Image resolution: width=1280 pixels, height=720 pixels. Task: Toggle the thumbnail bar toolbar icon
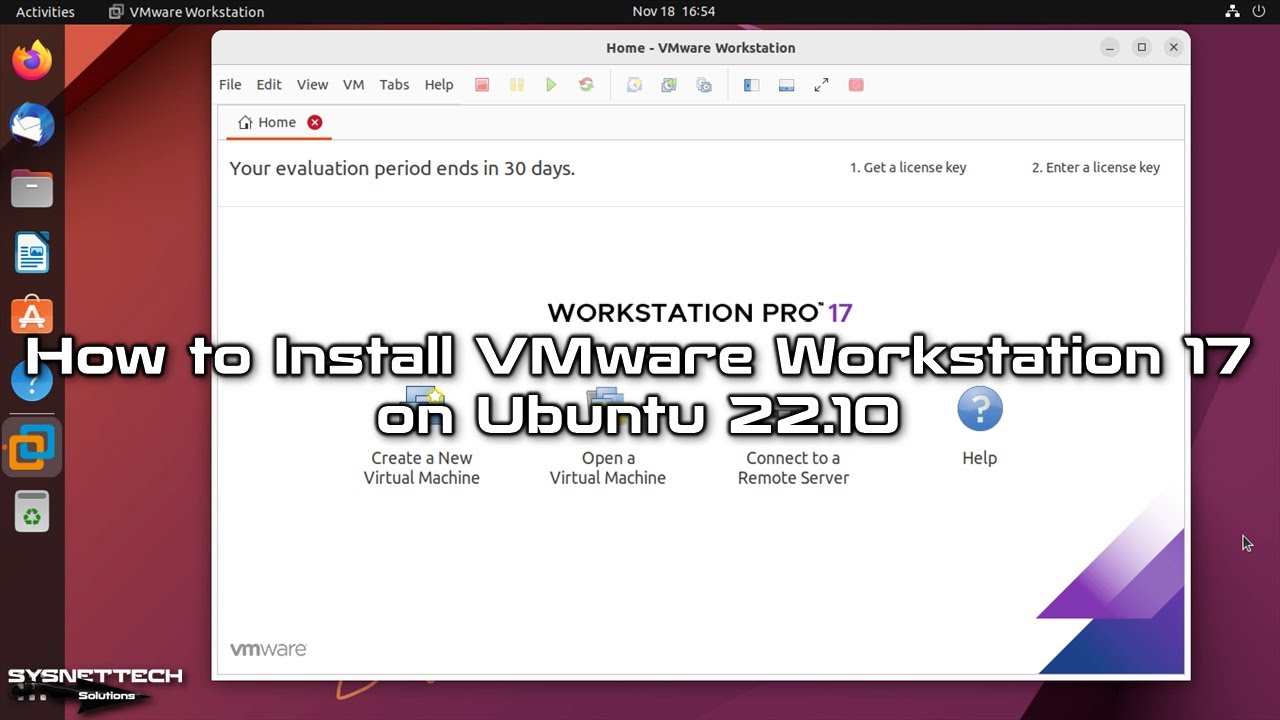[786, 85]
